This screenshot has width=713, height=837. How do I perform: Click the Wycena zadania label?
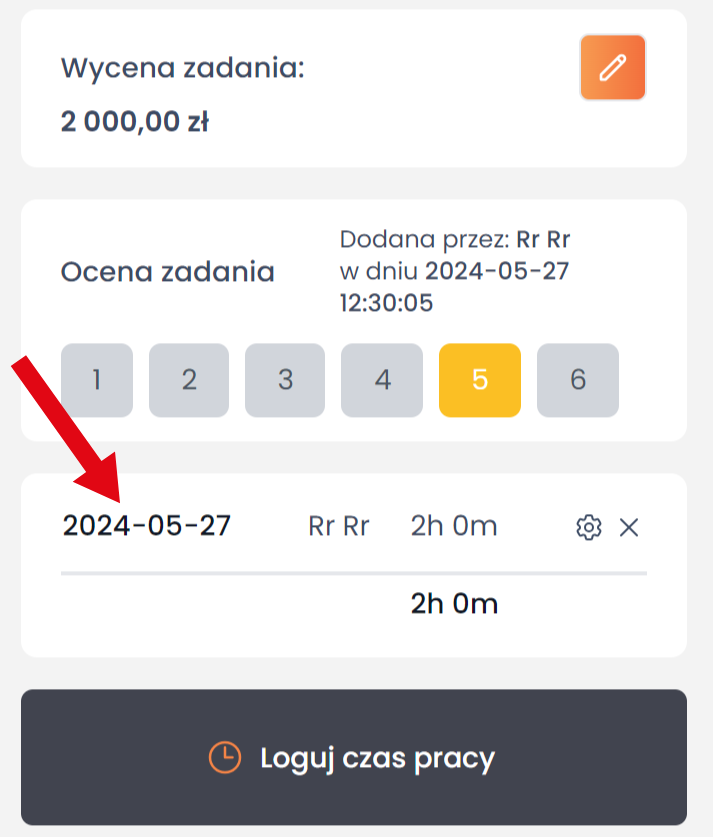point(182,69)
